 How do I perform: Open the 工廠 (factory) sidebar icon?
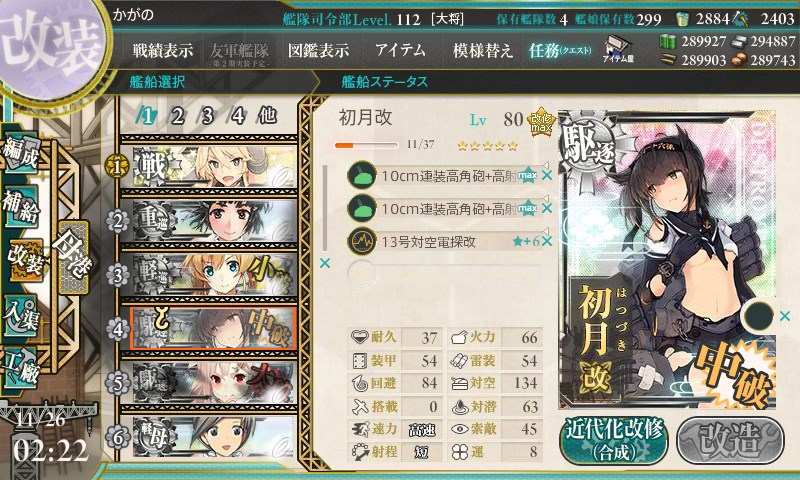click(x=21, y=367)
